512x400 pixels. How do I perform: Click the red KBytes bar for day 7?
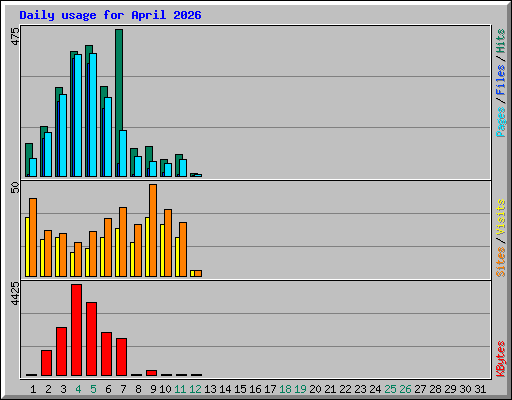(121, 357)
